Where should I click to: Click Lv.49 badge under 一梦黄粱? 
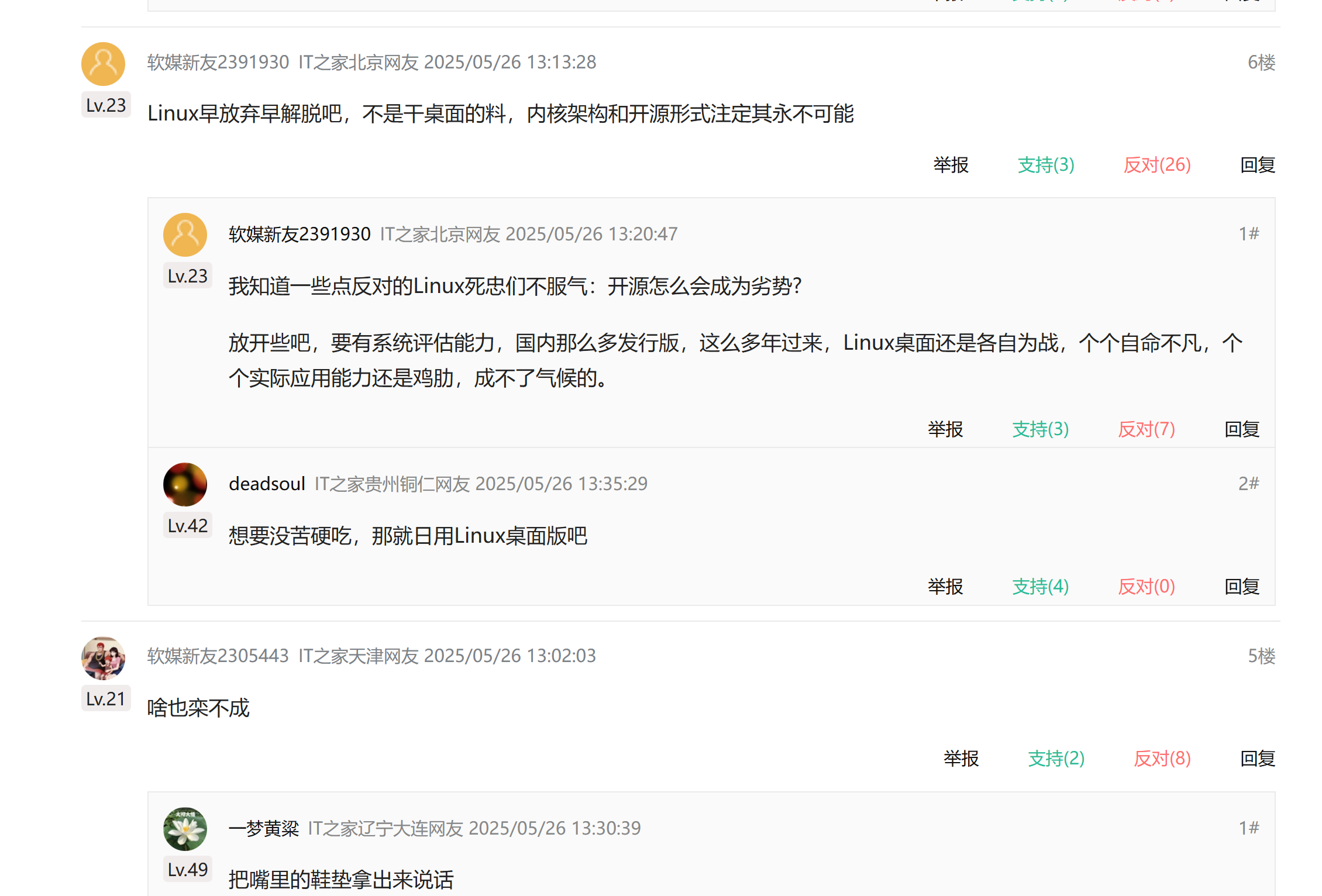coord(188,869)
